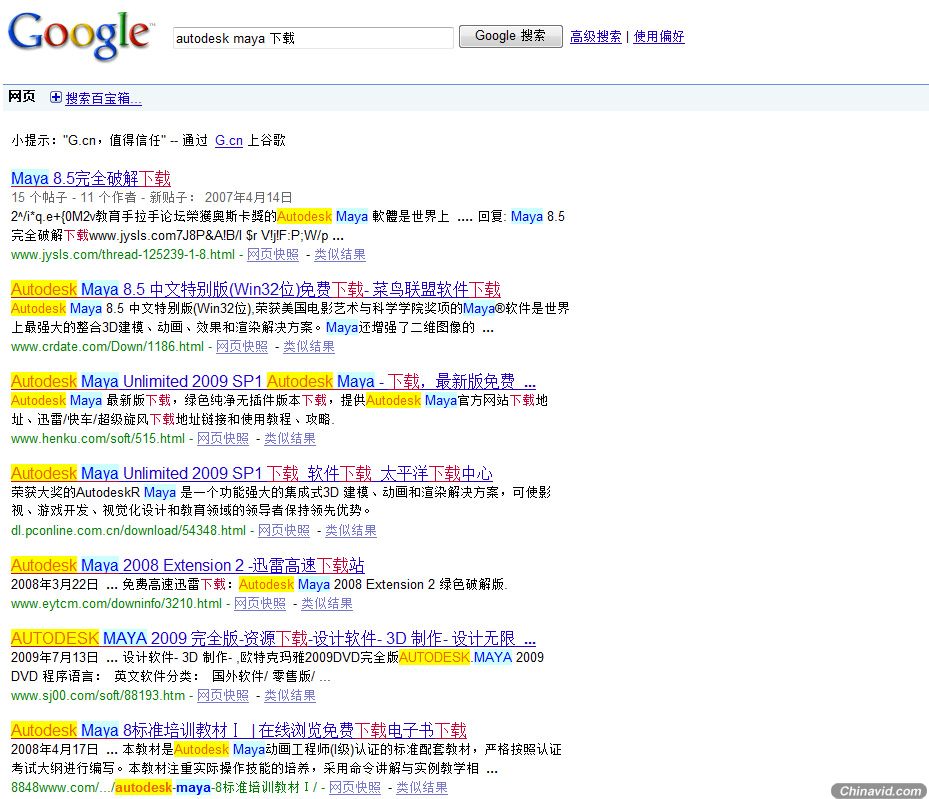Viewport: 929px width, 799px height.
Task: Click URL text www.crdate.com/Down/1186.html
Action: coord(107,346)
